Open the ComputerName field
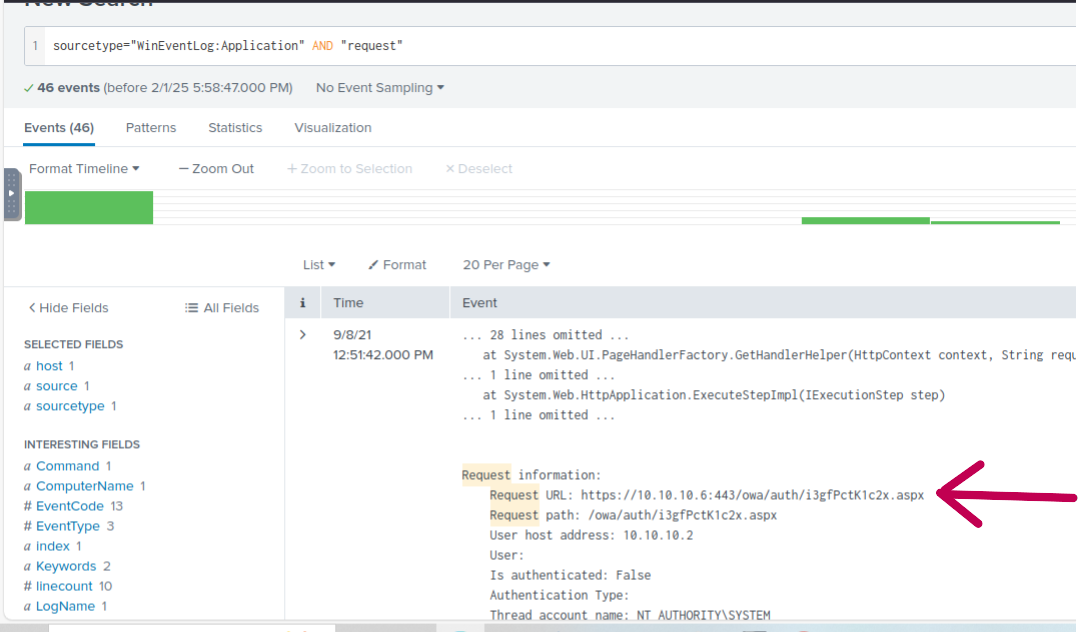Image resolution: width=1078 pixels, height=632 pixels. (x=85, y=486)
